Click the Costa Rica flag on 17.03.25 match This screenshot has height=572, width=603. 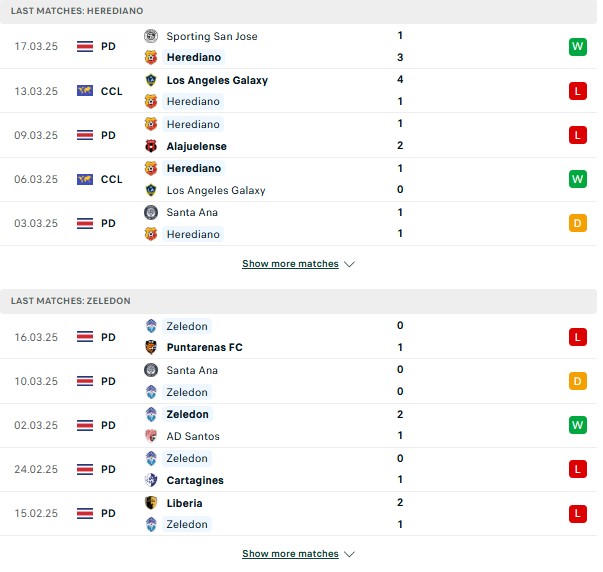point(85,47)
